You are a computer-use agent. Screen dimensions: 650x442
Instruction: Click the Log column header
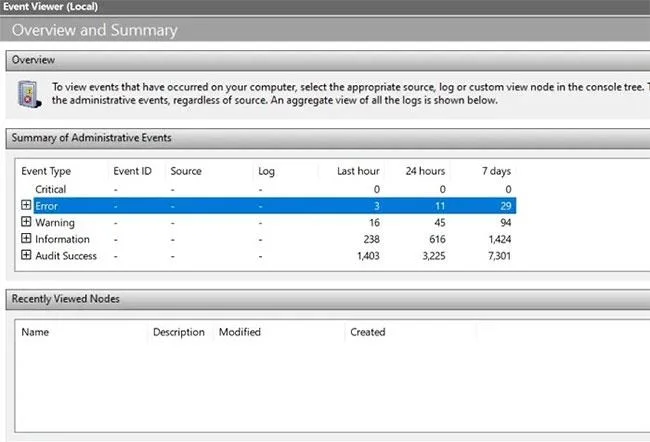pos(266,171)
